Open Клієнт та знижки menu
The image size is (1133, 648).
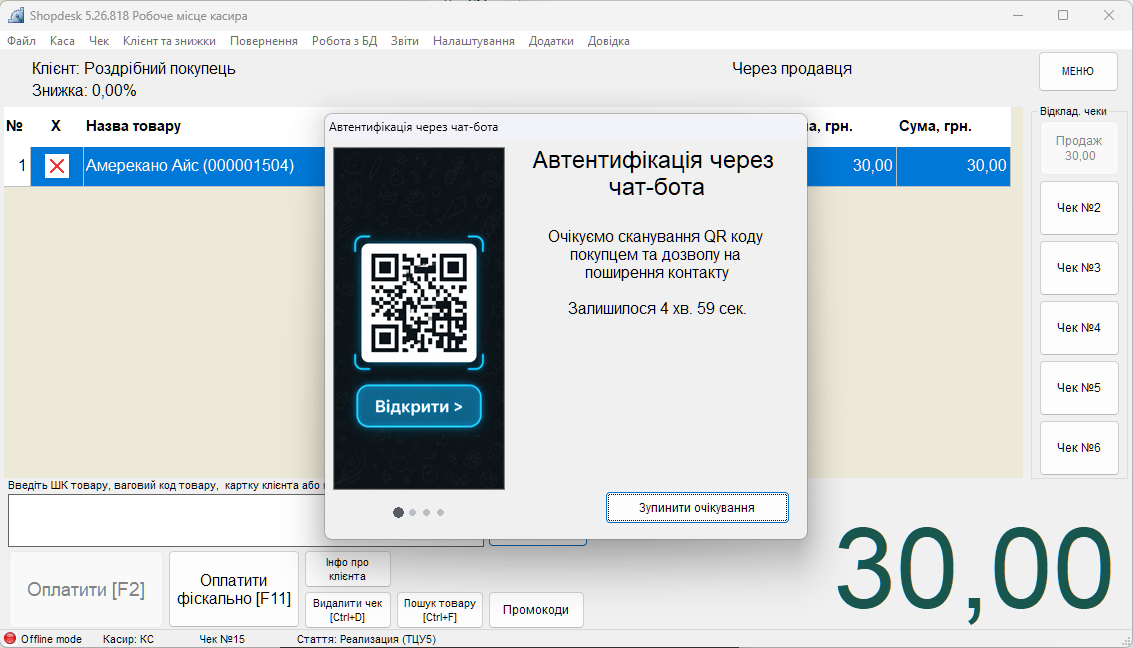169,41
